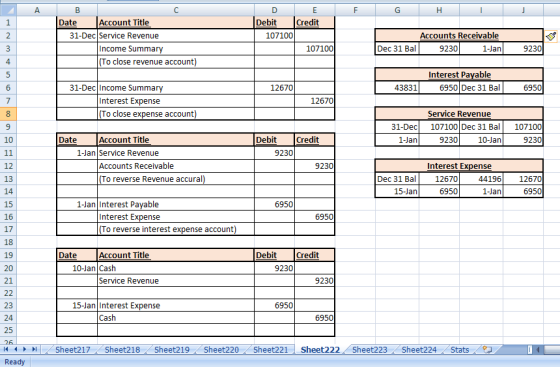Go to next sheet tab arrow
Viewport: 560px width, 367px height.
(25, 349)
